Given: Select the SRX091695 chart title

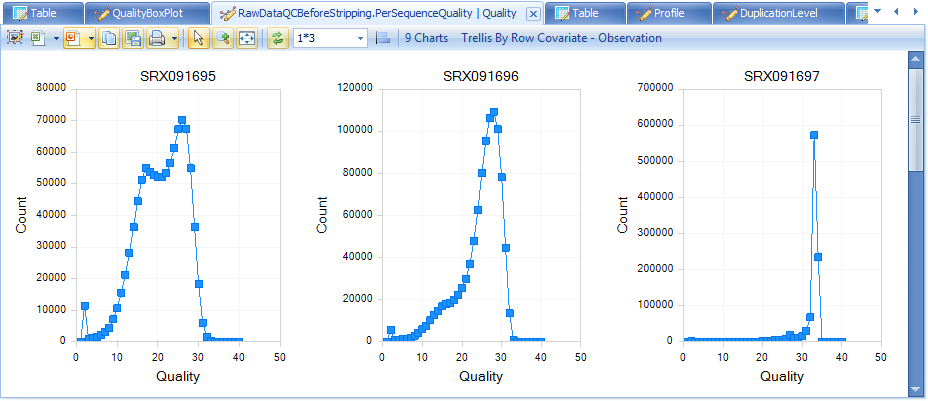Looking at the screenshot, I should [x=178, y=76].
